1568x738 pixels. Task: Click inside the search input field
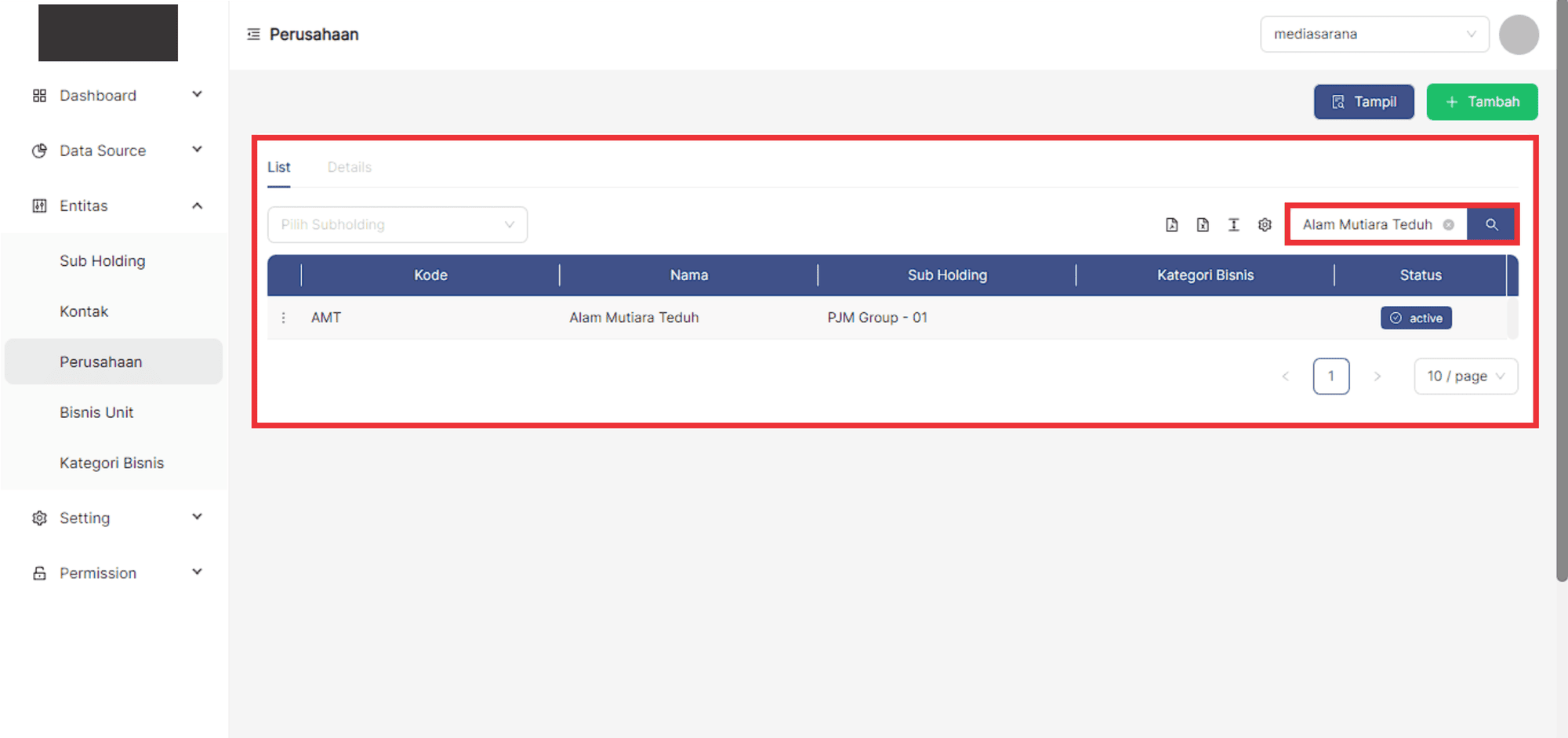click(1367, 225)
